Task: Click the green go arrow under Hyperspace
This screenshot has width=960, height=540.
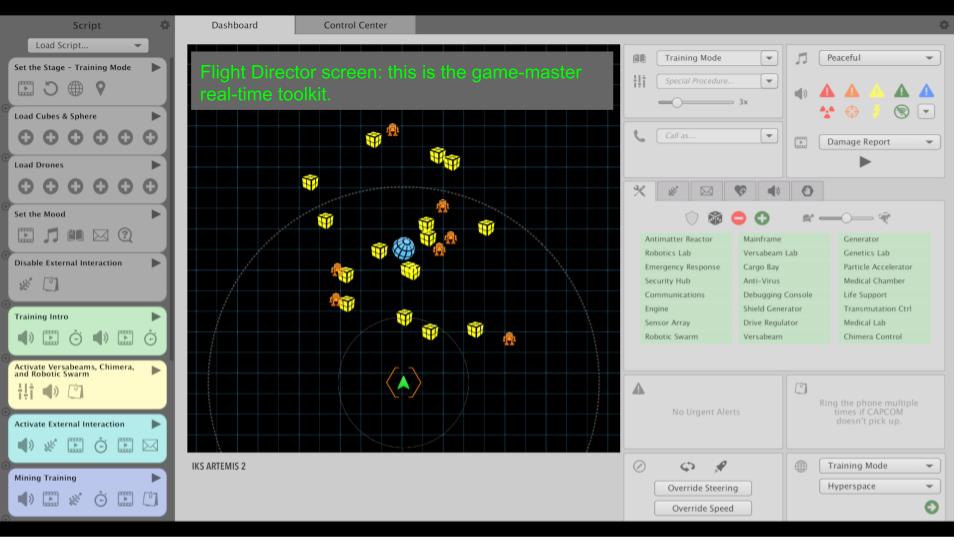Action: [x=932, y=508]
